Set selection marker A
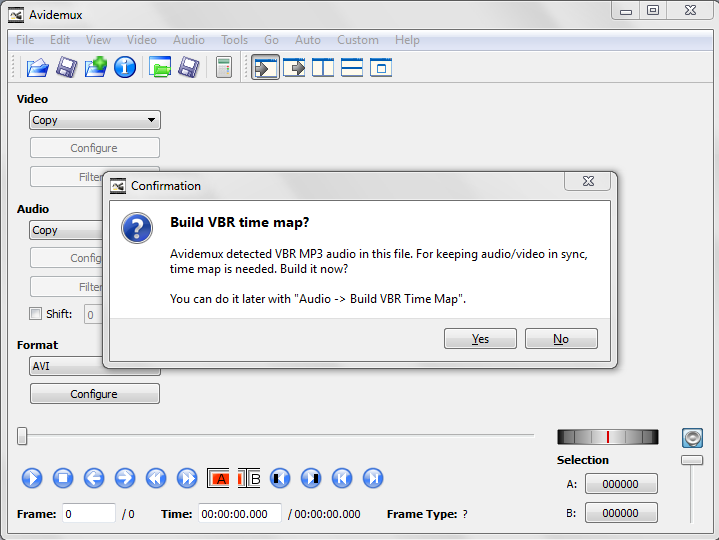719x540 pixels. point(218,478)
